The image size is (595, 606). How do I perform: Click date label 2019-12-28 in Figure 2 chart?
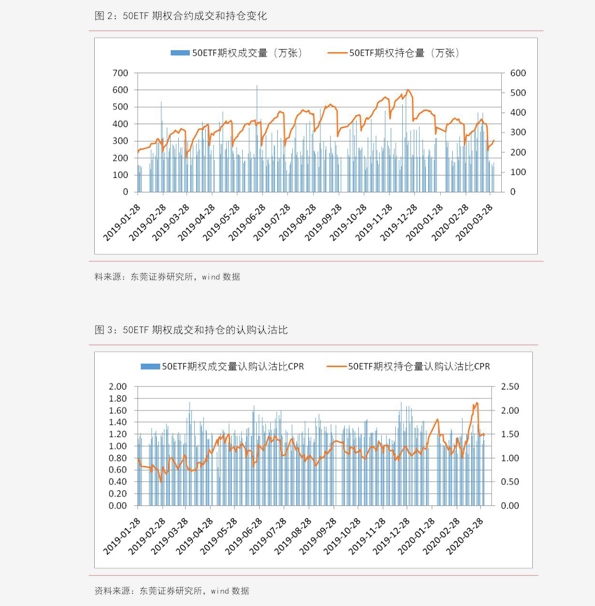click(399, 223)
